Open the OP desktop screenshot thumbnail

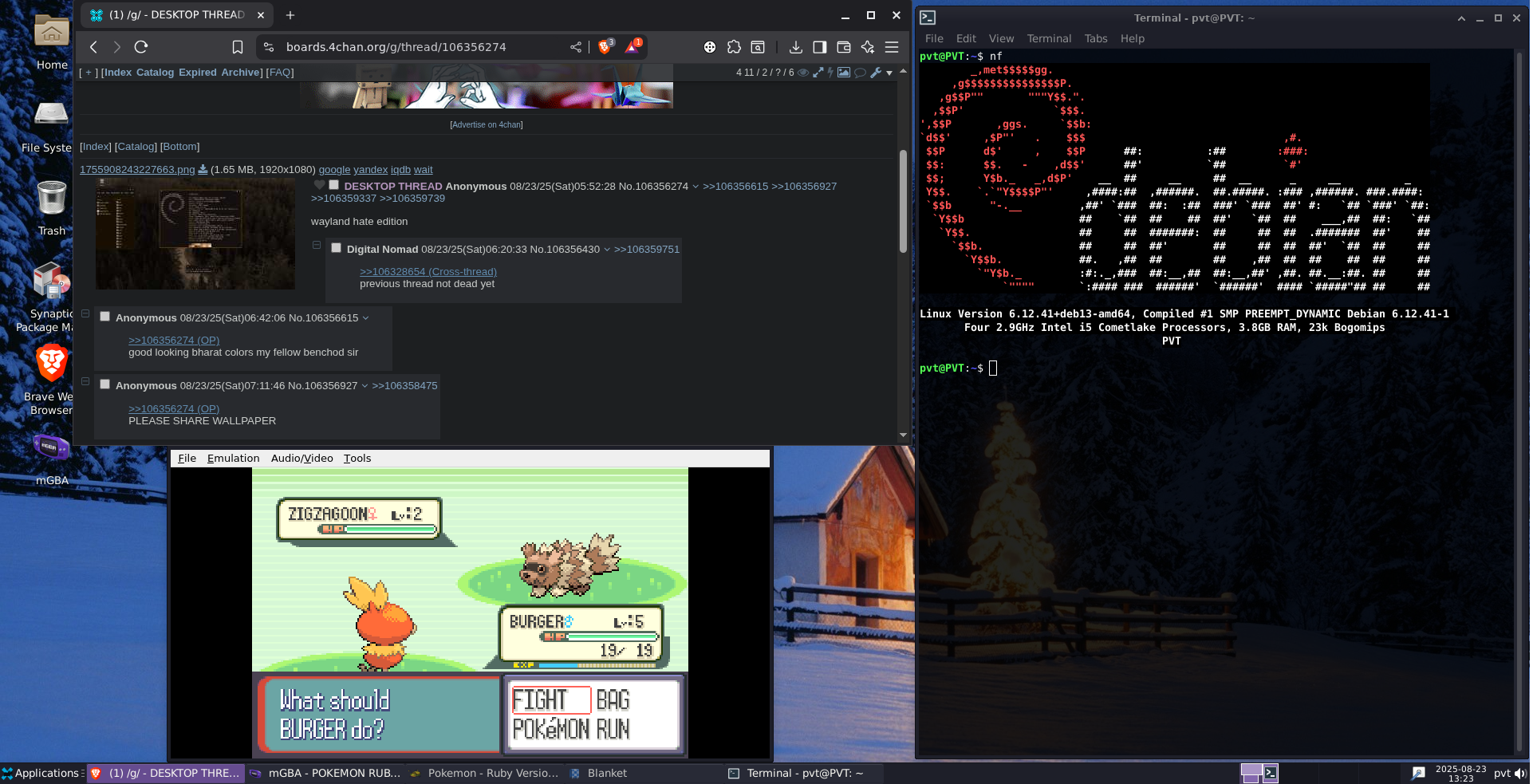tap(195, 234)
